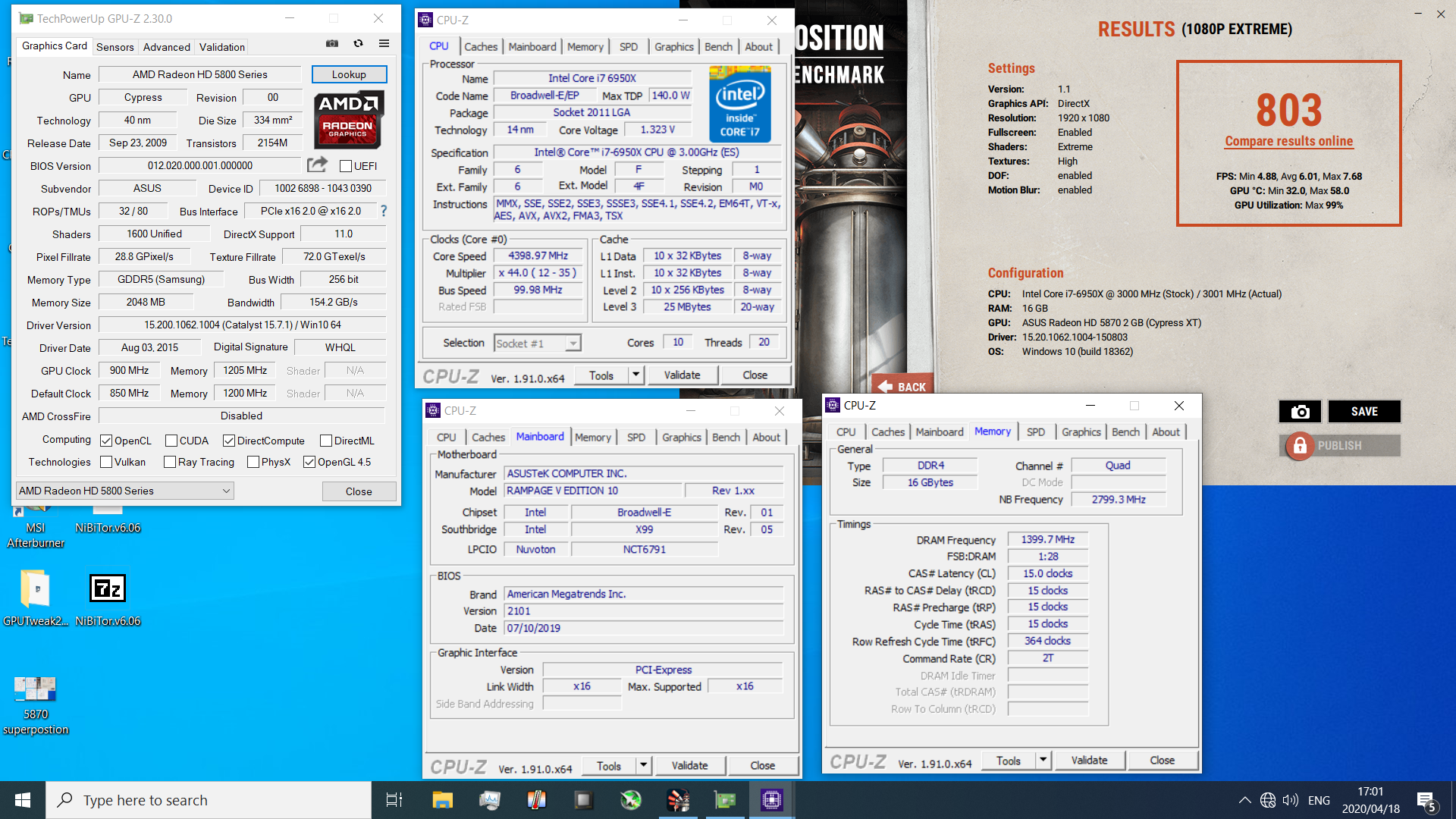Image resolution: width=1456 pixels, height=819 pixels.
Task: Expand Tools arrow in Memory window
Action: (1043, 760)
